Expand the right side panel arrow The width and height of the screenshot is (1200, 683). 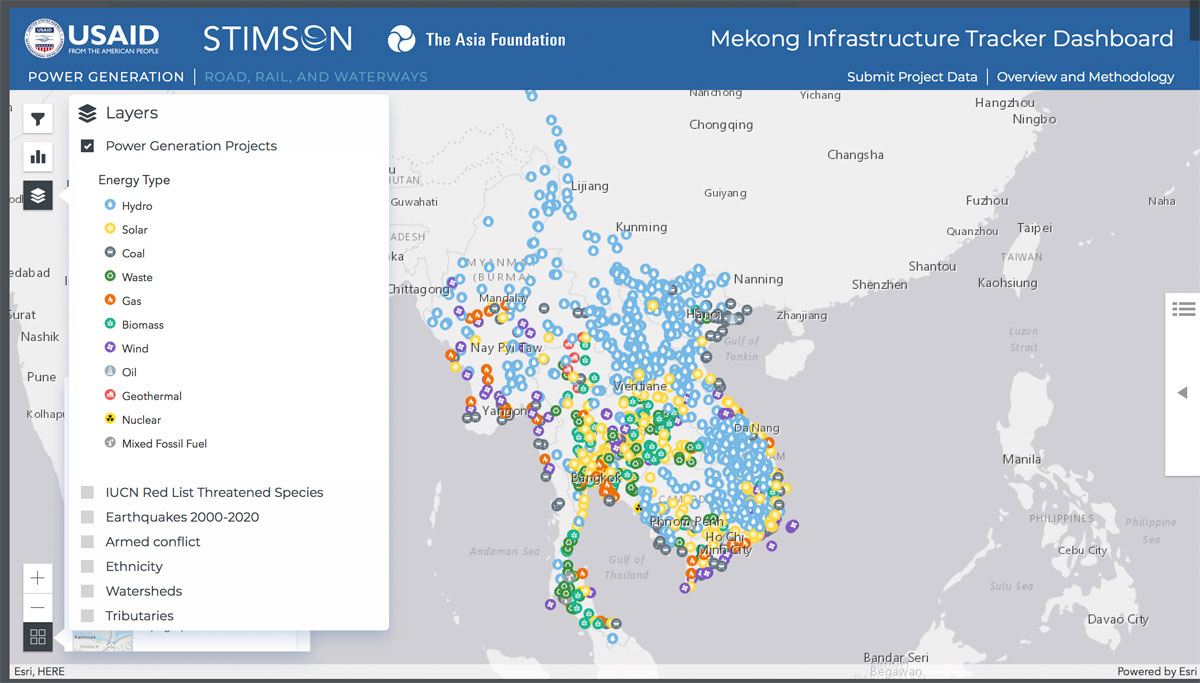pos(1183,392)
